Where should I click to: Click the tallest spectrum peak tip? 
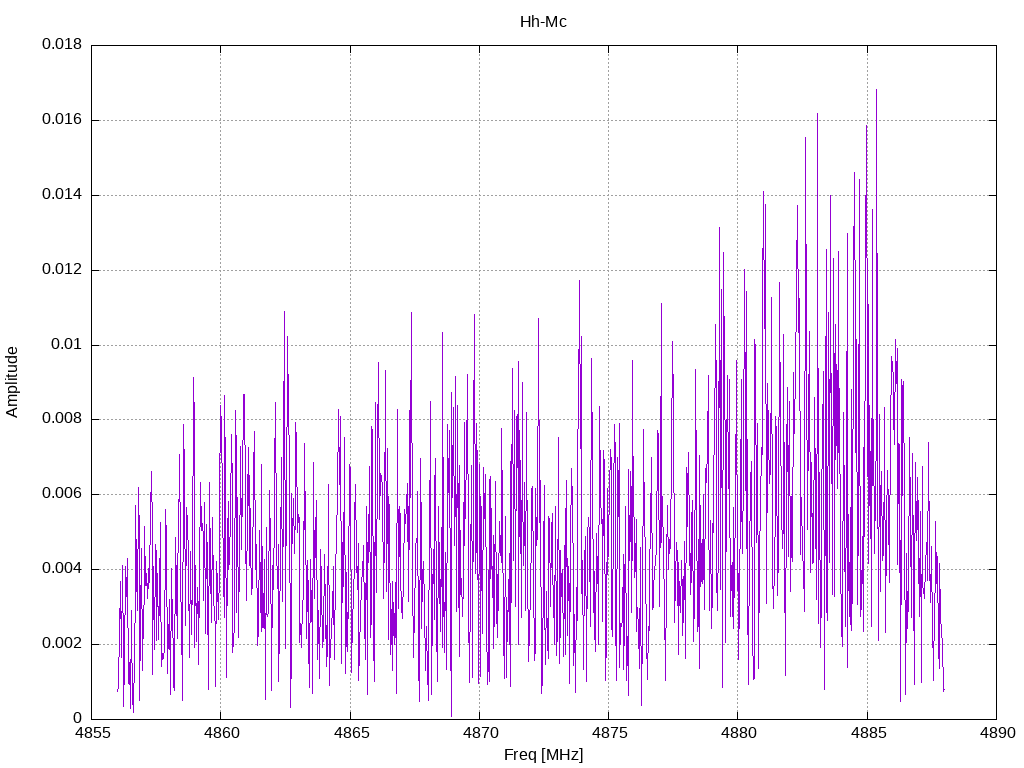876,90
